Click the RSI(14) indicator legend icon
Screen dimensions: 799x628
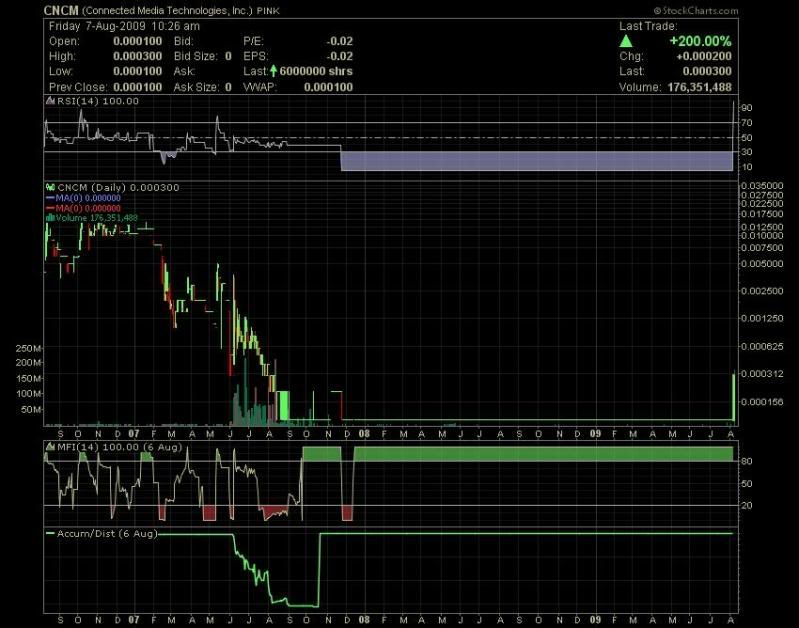(x=50, y=101)
